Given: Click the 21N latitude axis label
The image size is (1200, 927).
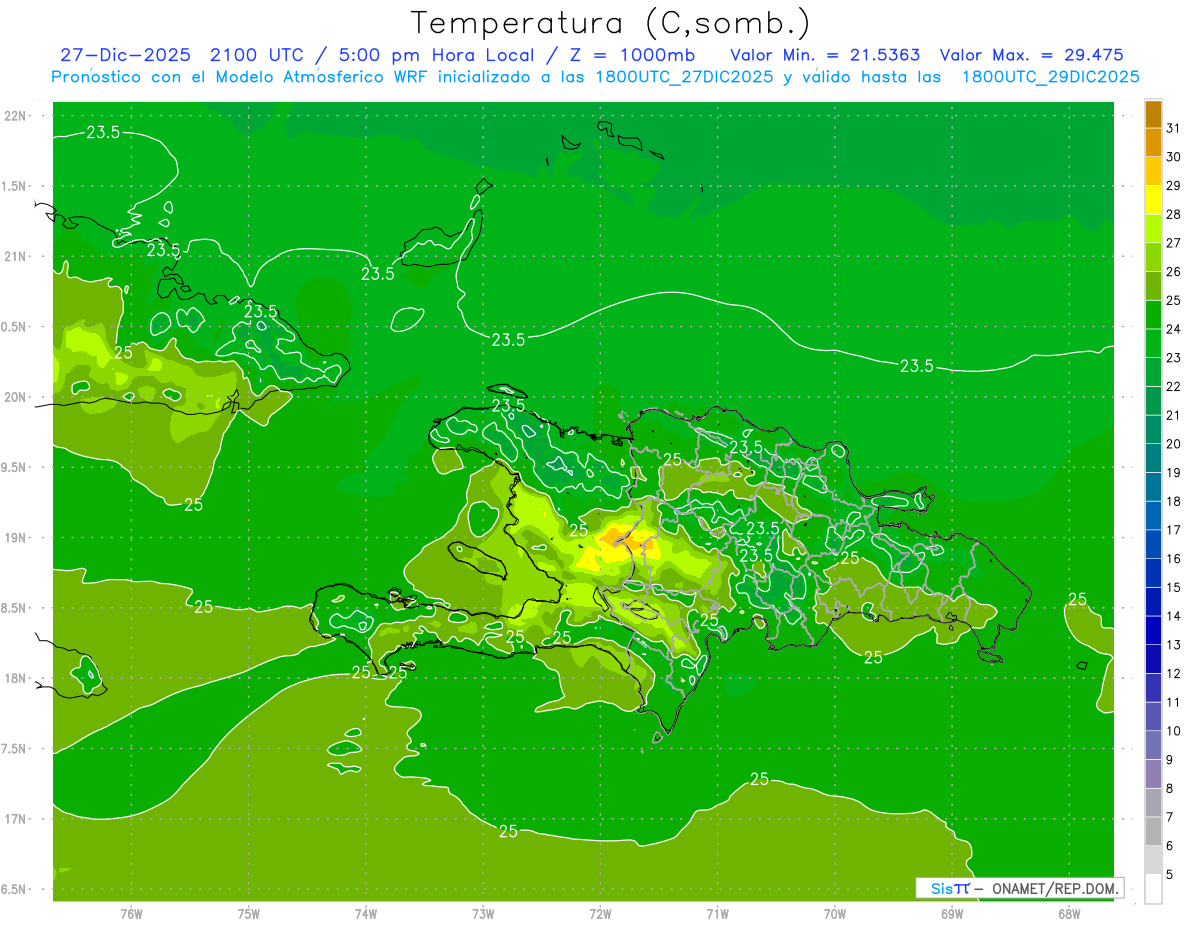Looking at the screenshot, I should pyautogui.click(x=16, y=256).
